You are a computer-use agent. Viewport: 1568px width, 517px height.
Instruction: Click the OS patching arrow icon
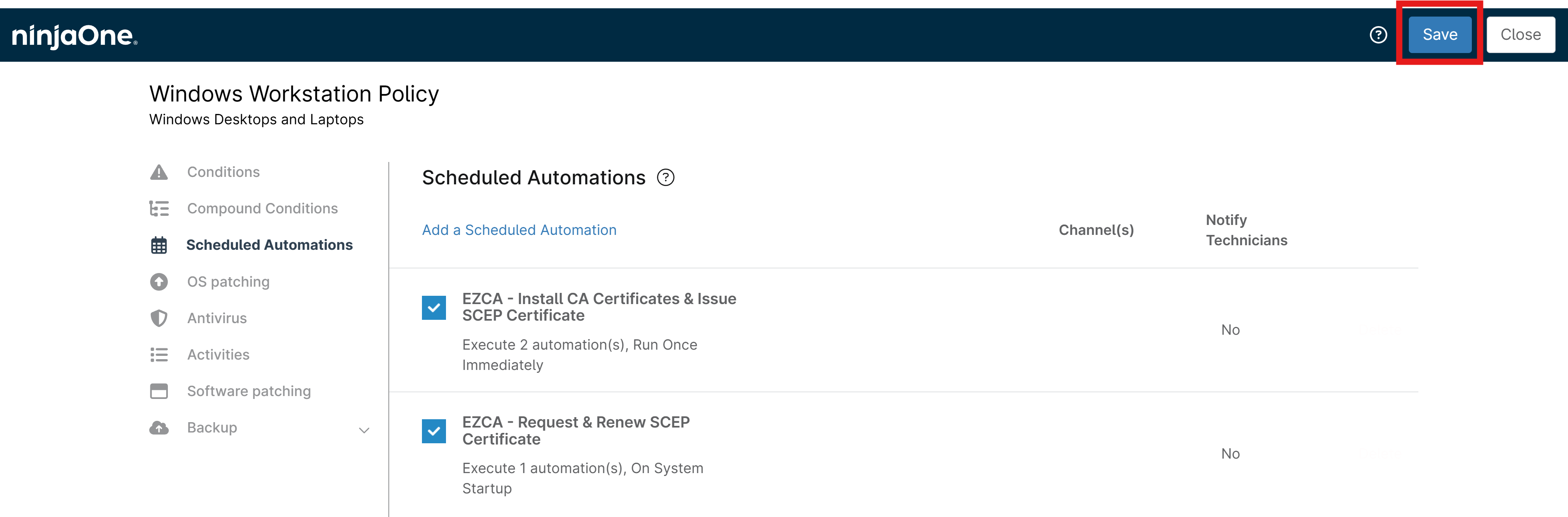159,282
